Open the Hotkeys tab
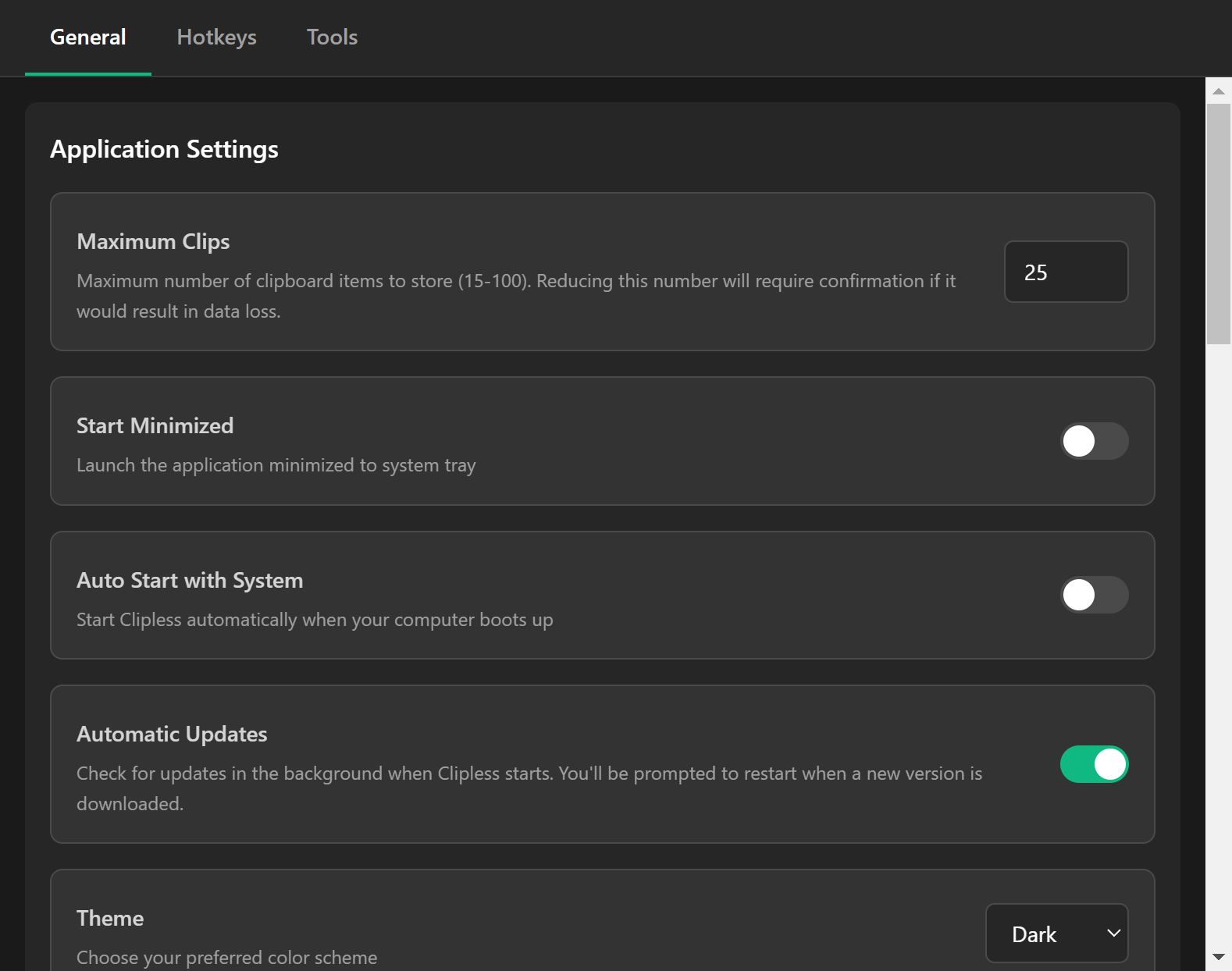The width and height of the screenshot is (1232, 971). (x=216, y=37)
